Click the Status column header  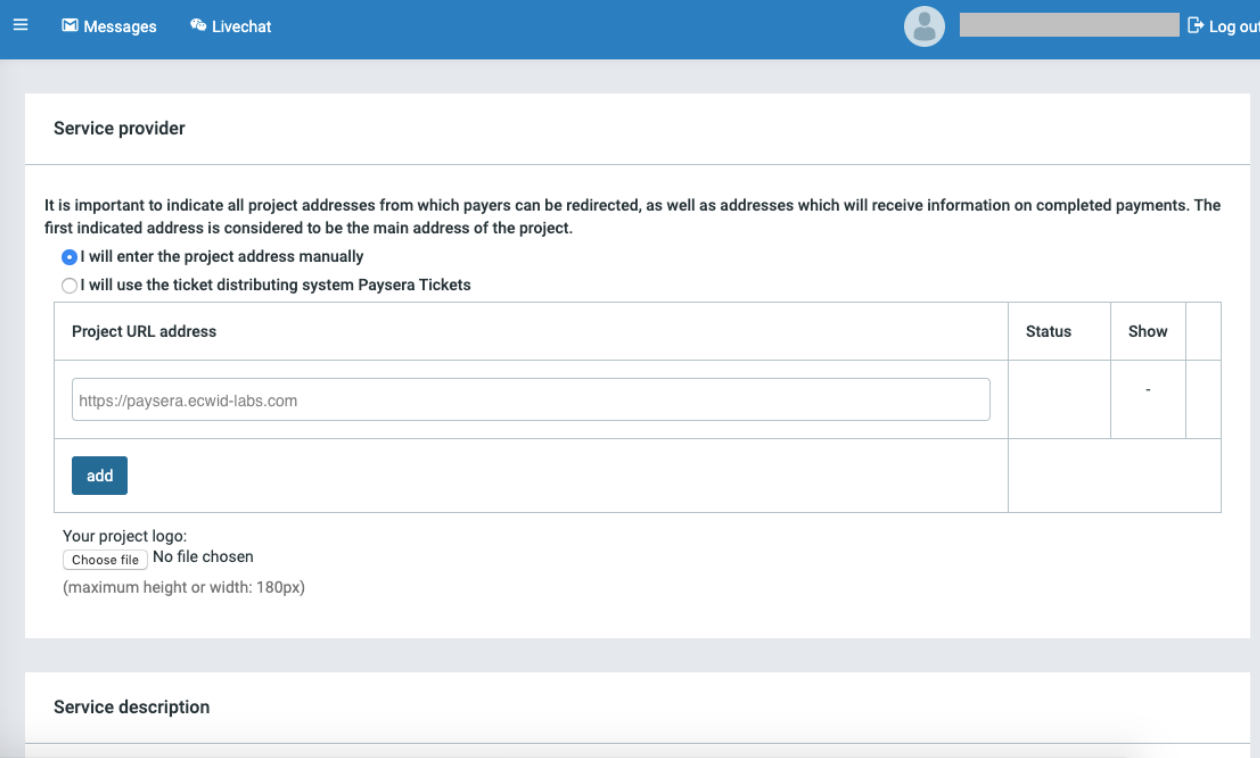(x=1048, y=331)
